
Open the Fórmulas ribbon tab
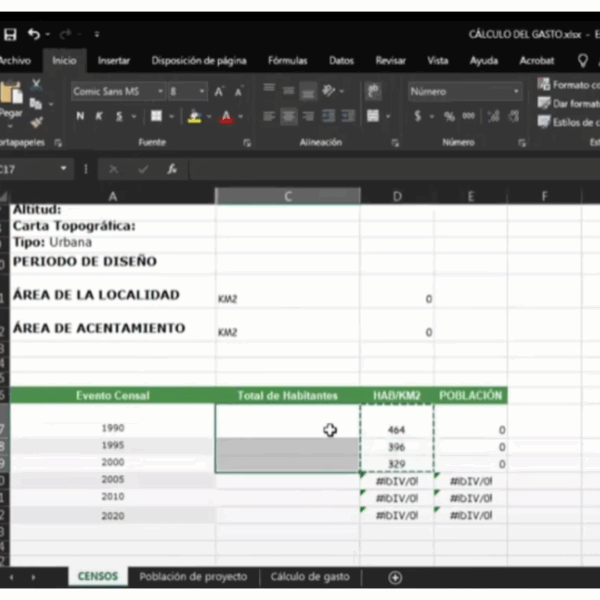[x=287, y=60]
